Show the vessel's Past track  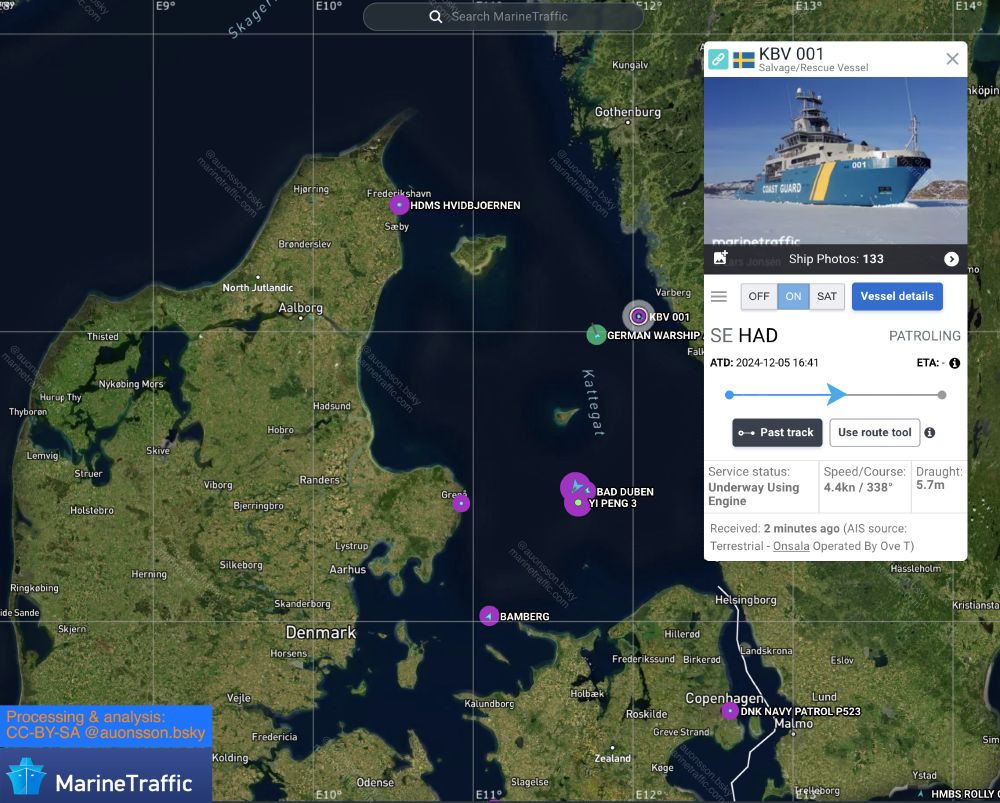pos(777,432)
